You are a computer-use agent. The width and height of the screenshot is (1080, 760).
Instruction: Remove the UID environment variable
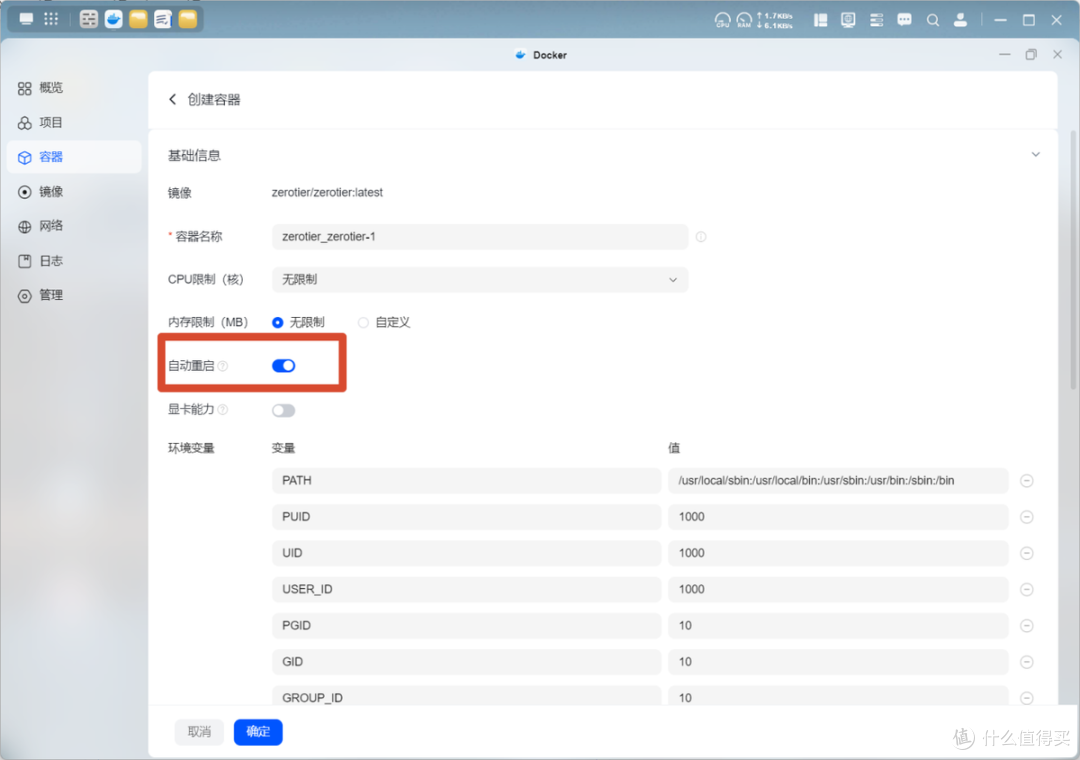(1026, 553)
